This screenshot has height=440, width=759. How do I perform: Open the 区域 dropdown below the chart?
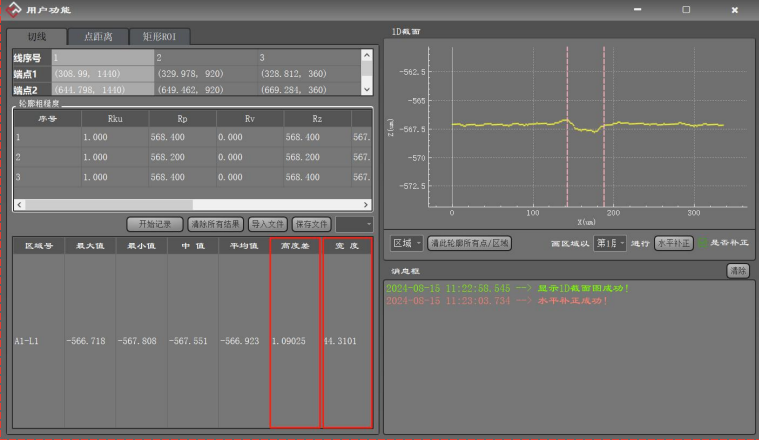(x=407, y=243)
